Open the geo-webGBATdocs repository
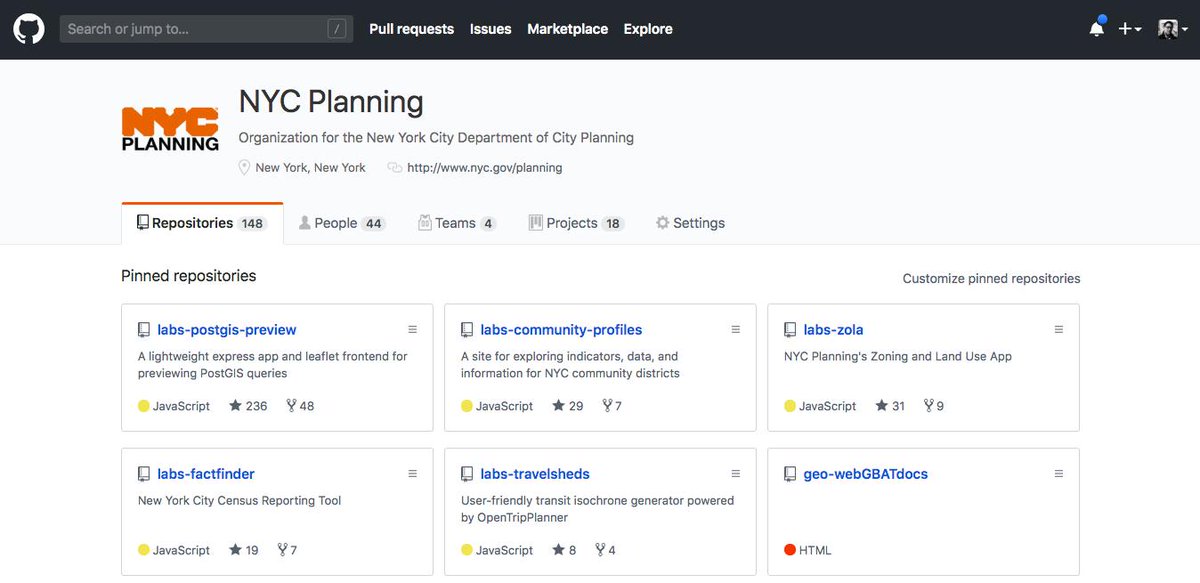1200x583 pixels. tap(866, 474)
